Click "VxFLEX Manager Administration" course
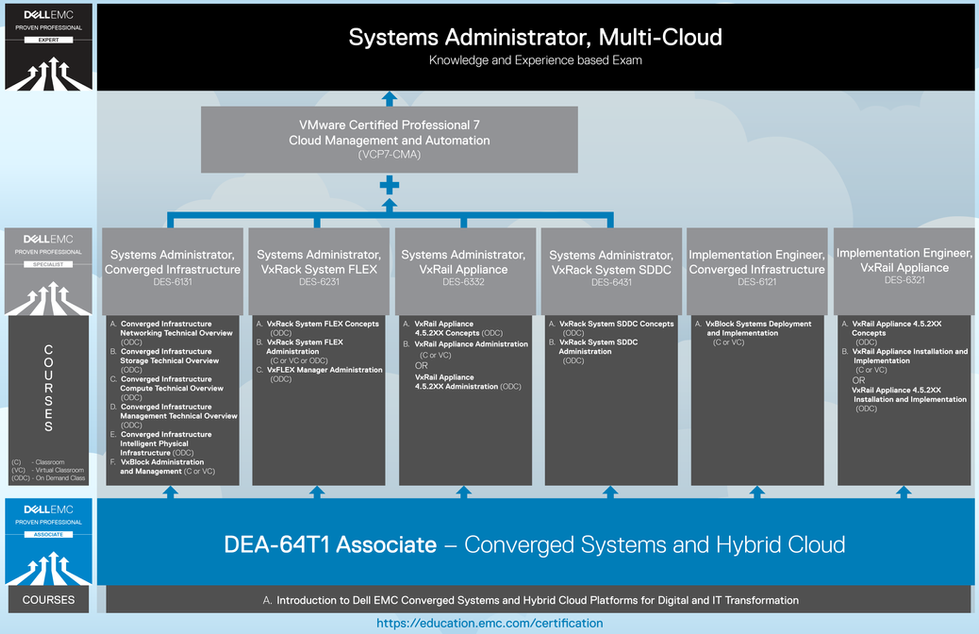Image resolution: width=979 pixels, height=634 pixels. 319,374
